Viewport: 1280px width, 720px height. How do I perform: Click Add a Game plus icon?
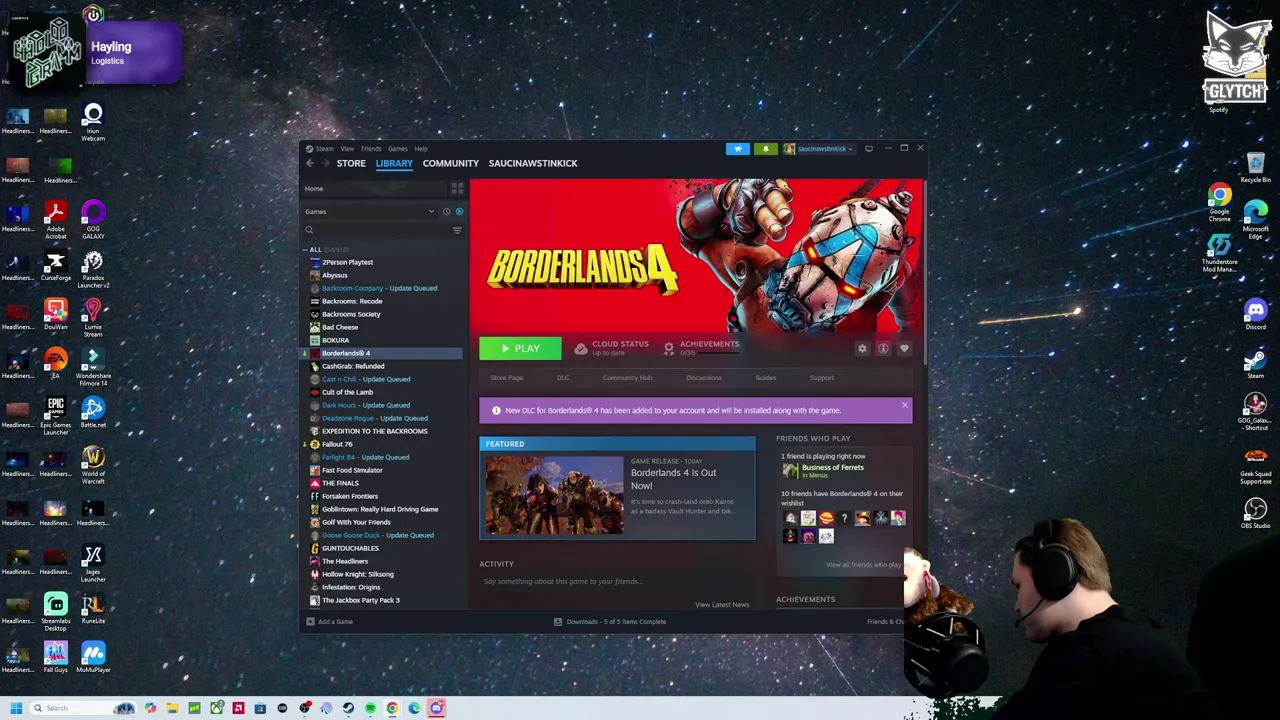[310, 622]
